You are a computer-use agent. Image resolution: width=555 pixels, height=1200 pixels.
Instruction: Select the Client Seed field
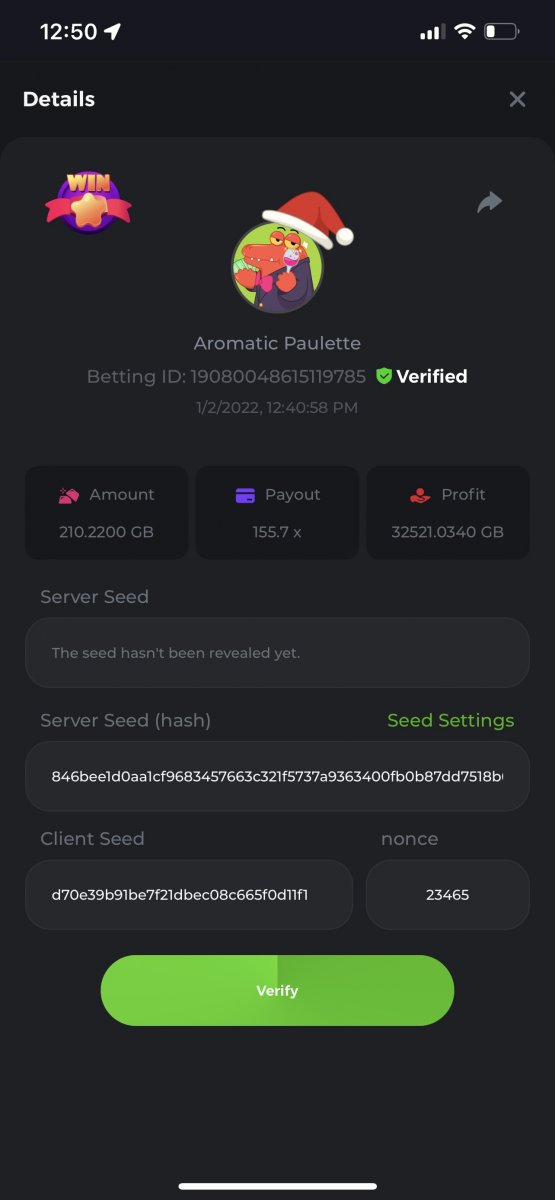click(189, 895)
